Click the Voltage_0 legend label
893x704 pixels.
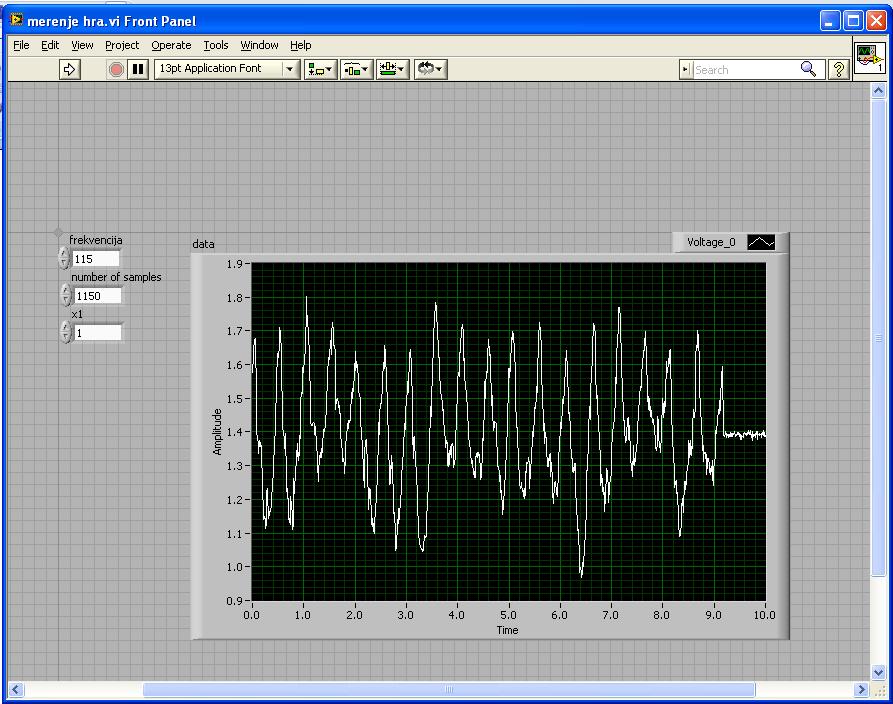click(x=711, y=242)
